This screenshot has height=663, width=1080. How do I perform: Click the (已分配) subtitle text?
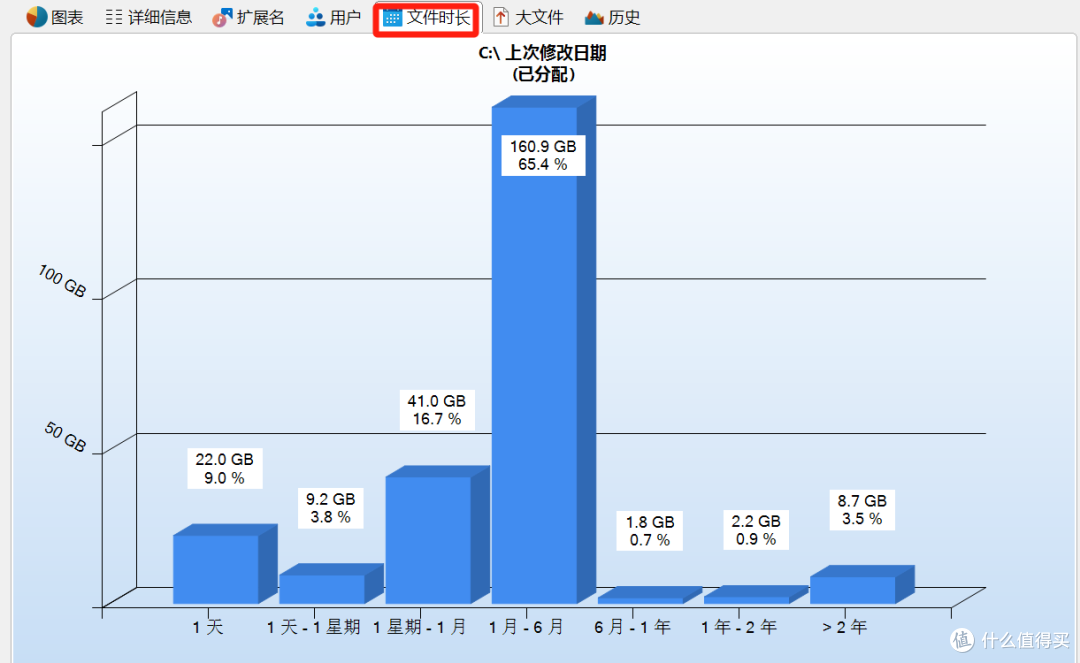543,74
